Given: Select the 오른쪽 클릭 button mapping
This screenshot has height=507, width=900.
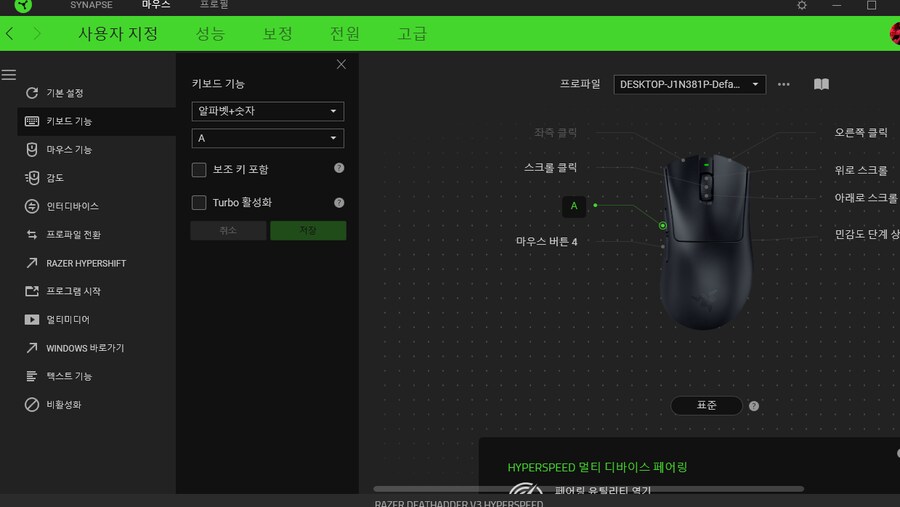Looking at the screenshot, I should [x=861, y=133].
